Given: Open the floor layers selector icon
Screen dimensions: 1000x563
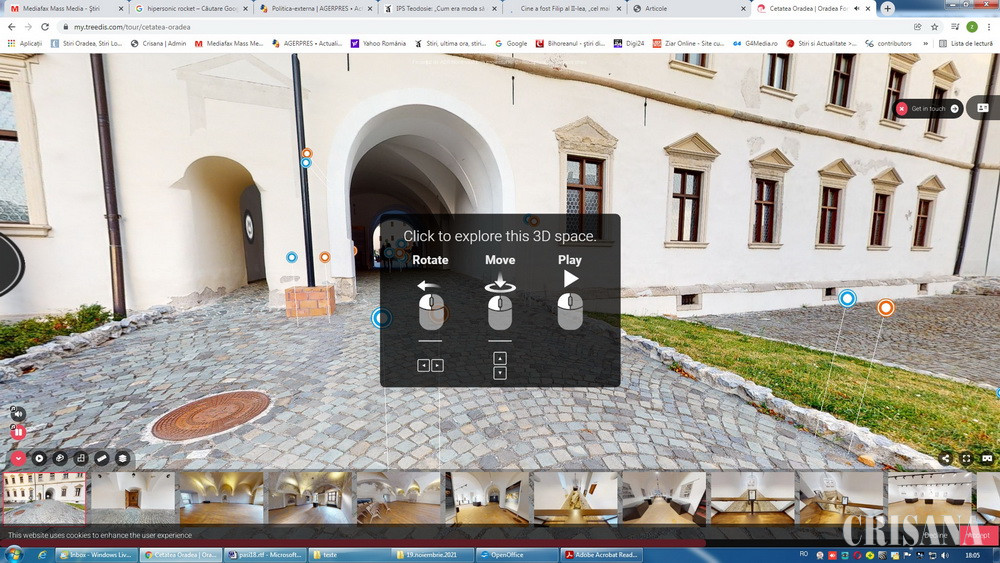Looking at the screenshot, I should 123,458.
